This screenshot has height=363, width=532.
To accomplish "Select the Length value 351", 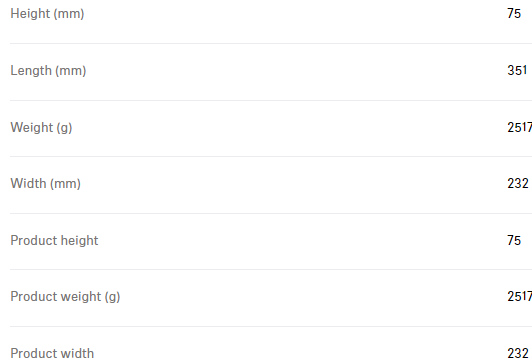I will click(517, 71).
